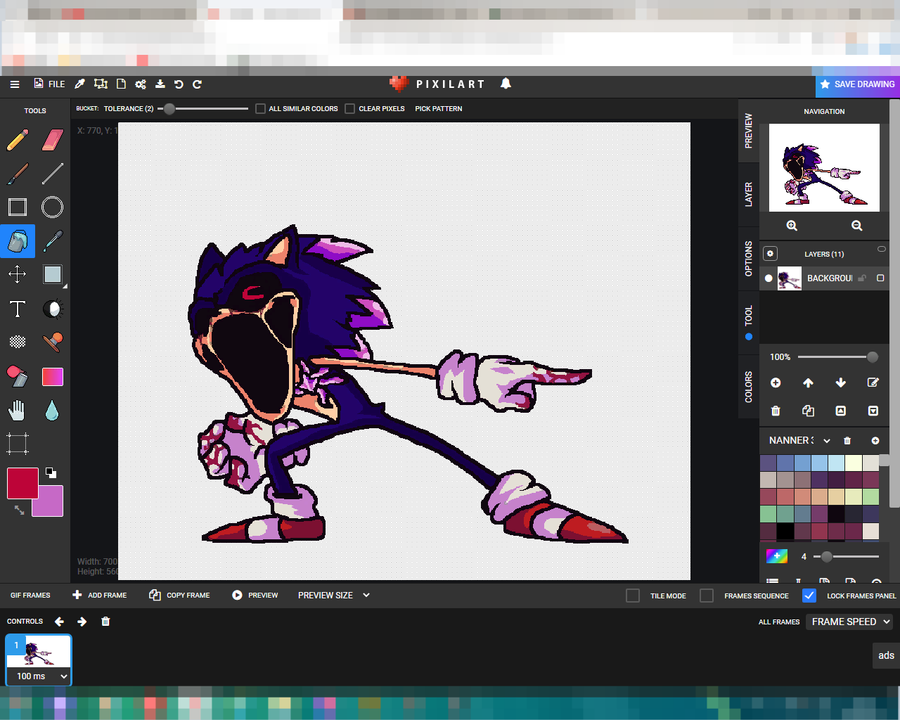Image resolution: width=900 pixels, height=720 pixels.
Task: Open the selection tool options corner arrow
Action: (x=65, y=286)
